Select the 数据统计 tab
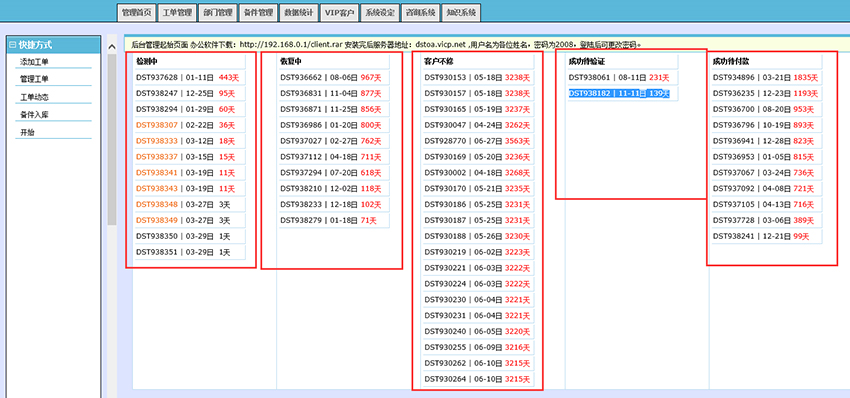850x398 pixels. [299, 13]
